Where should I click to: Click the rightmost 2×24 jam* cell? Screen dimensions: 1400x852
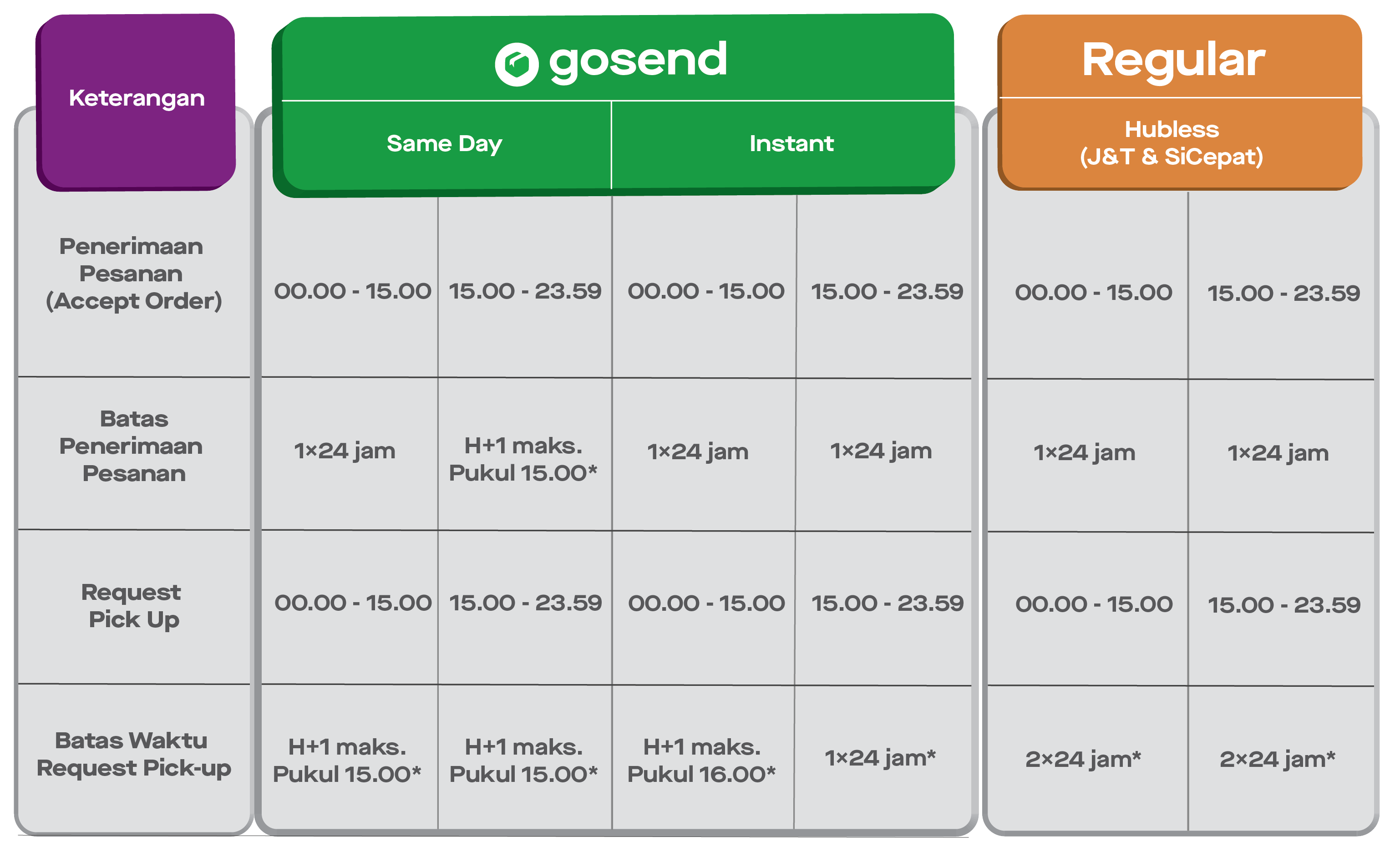point(1277,760)
